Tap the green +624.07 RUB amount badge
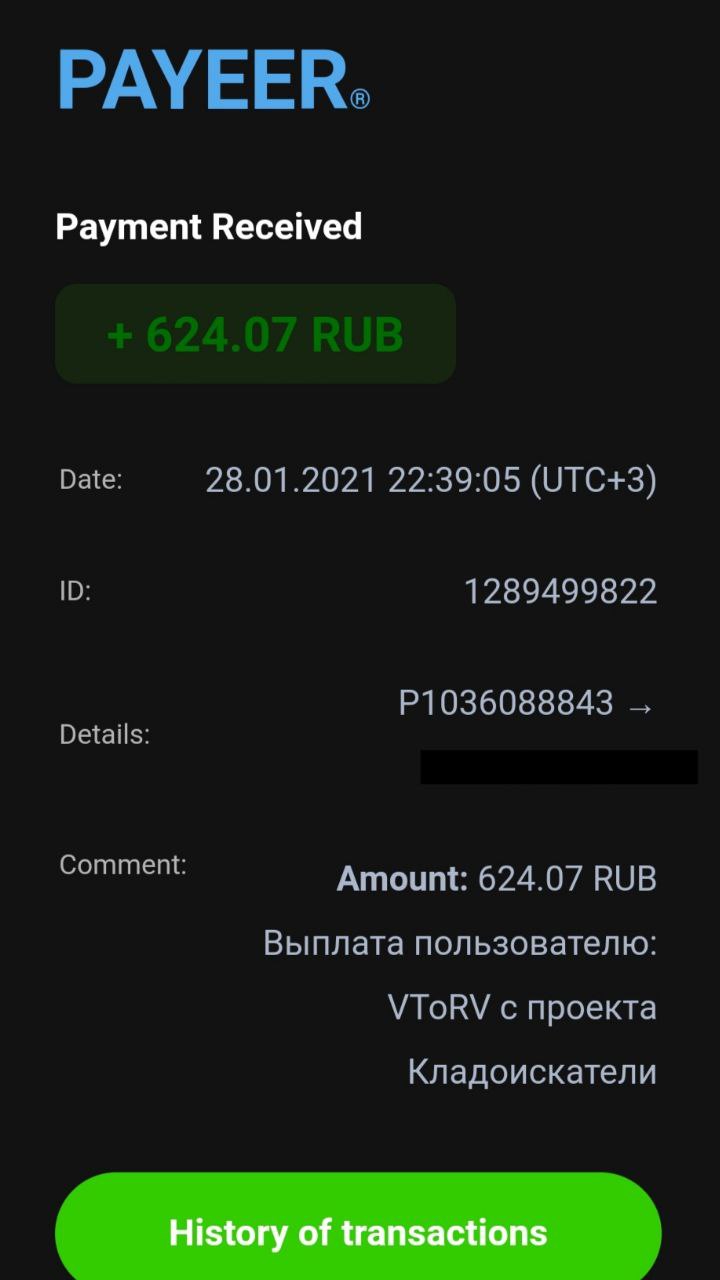Image resolution: width=720 pixels, height=1280 pixels. pos(255,334)
